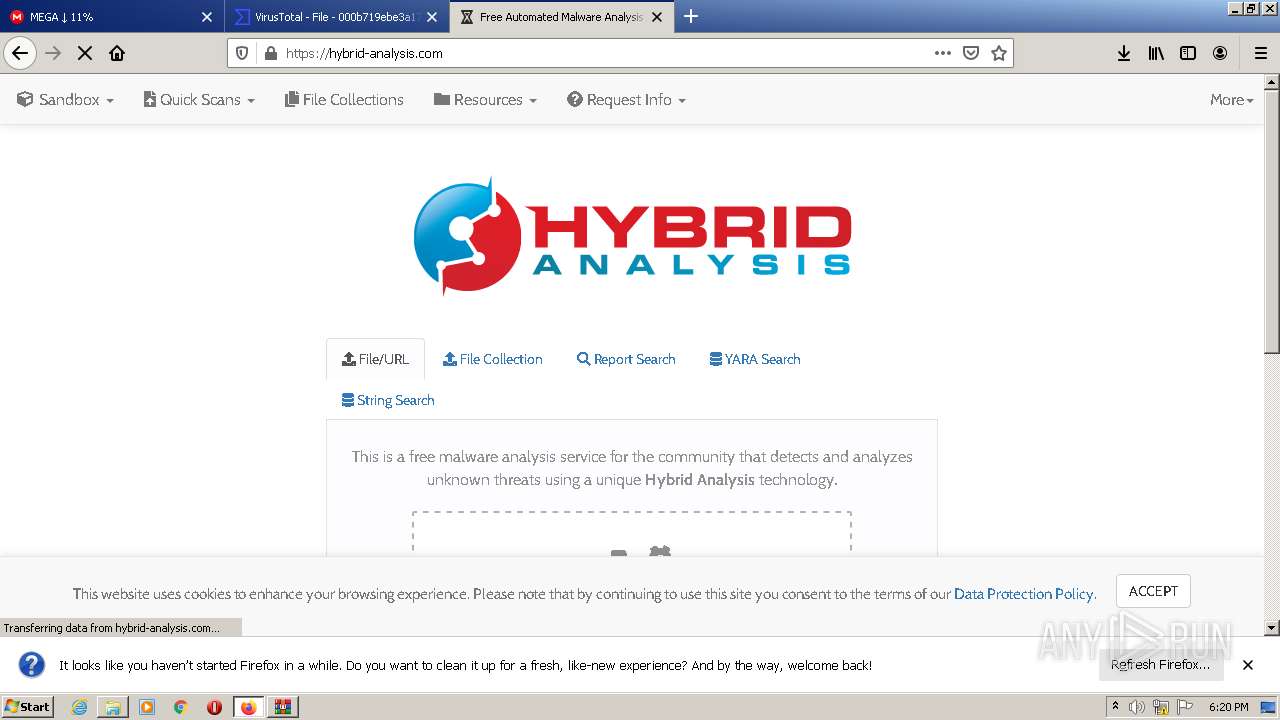Open page actions three-dot menu
Image resolution: width=1280 pixels, height=720 pixels.
(943, 53)
